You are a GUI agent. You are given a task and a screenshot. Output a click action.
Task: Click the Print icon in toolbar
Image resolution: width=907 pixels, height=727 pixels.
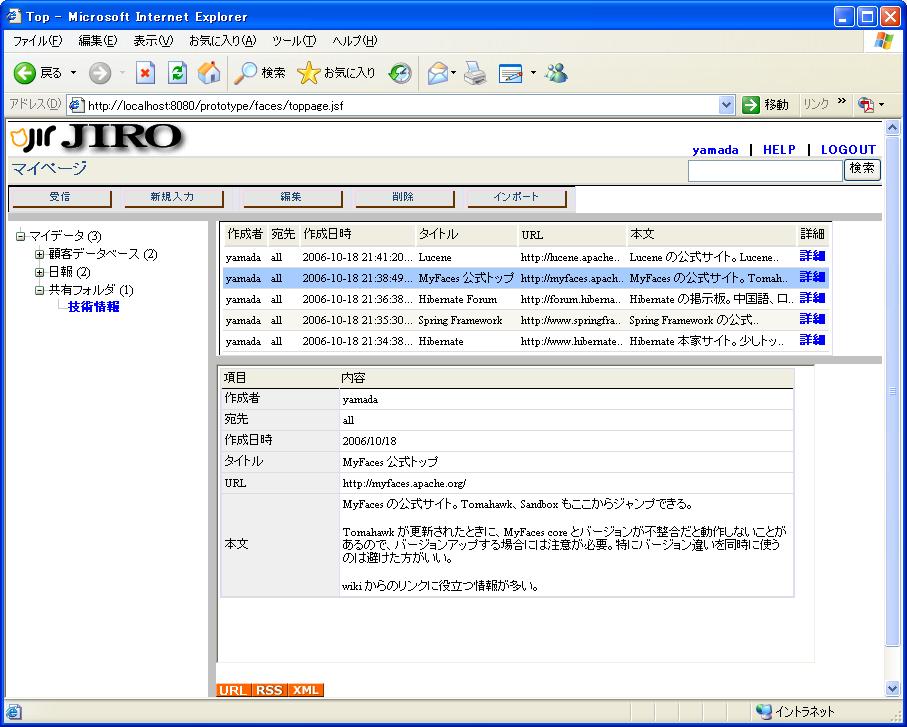click(x=474, y=73)
